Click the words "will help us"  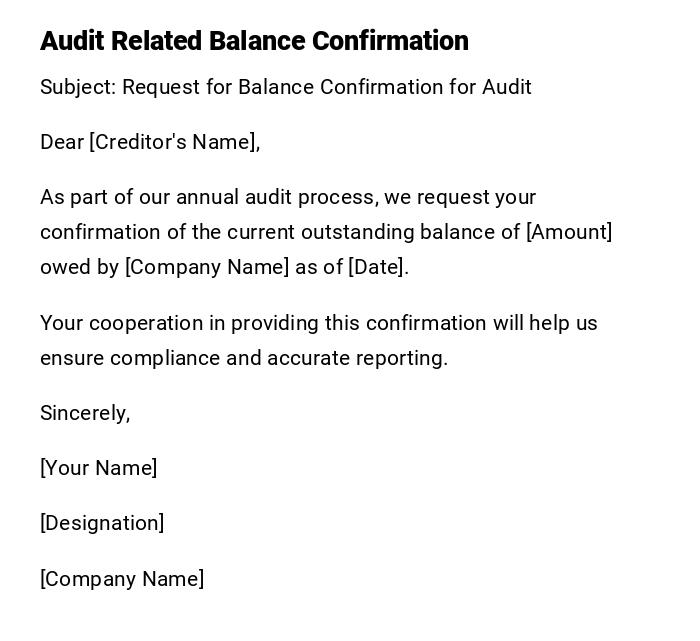click(545, 323)
